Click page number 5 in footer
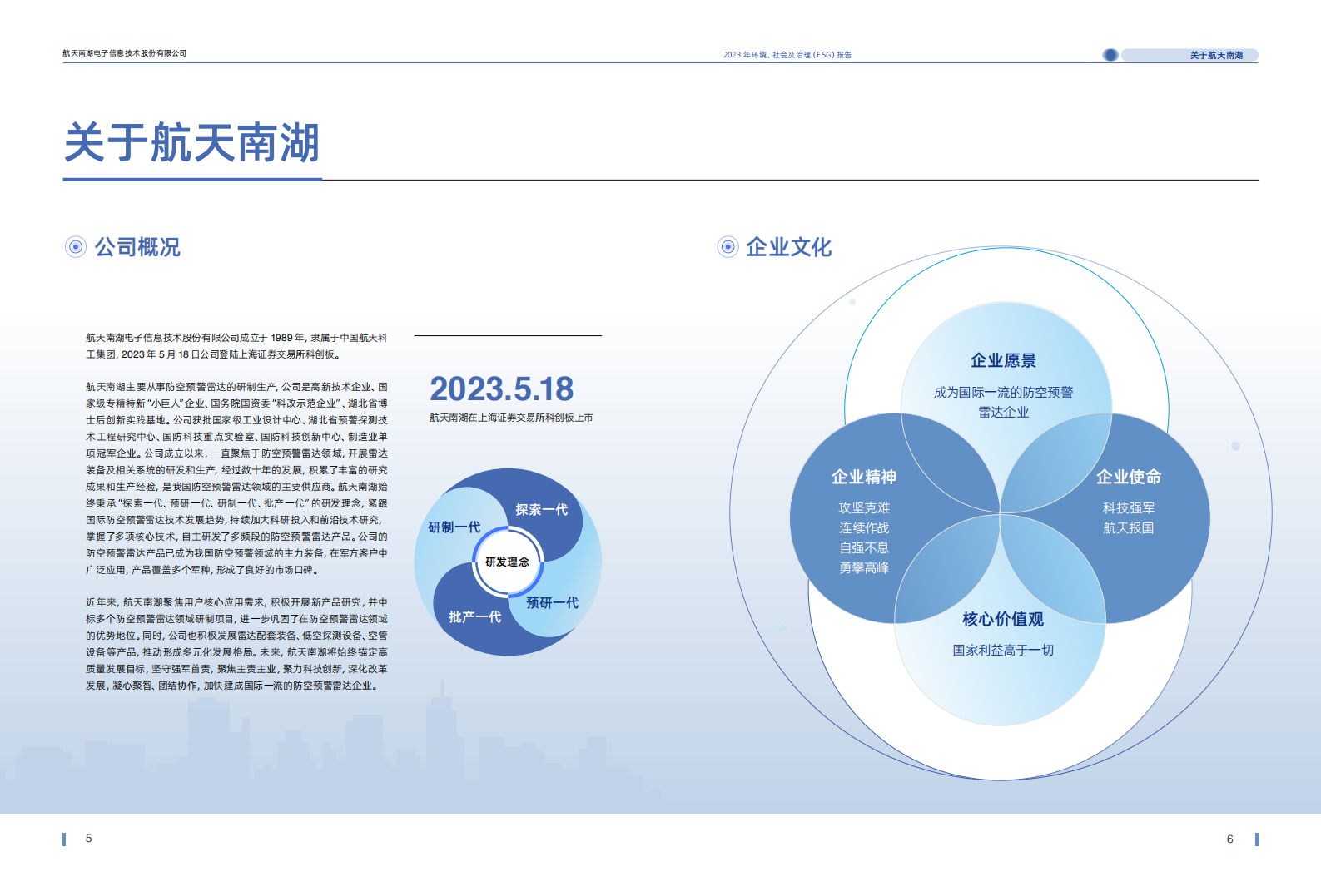The width and height of the screenshot is (1321, 896). (89, 839)
